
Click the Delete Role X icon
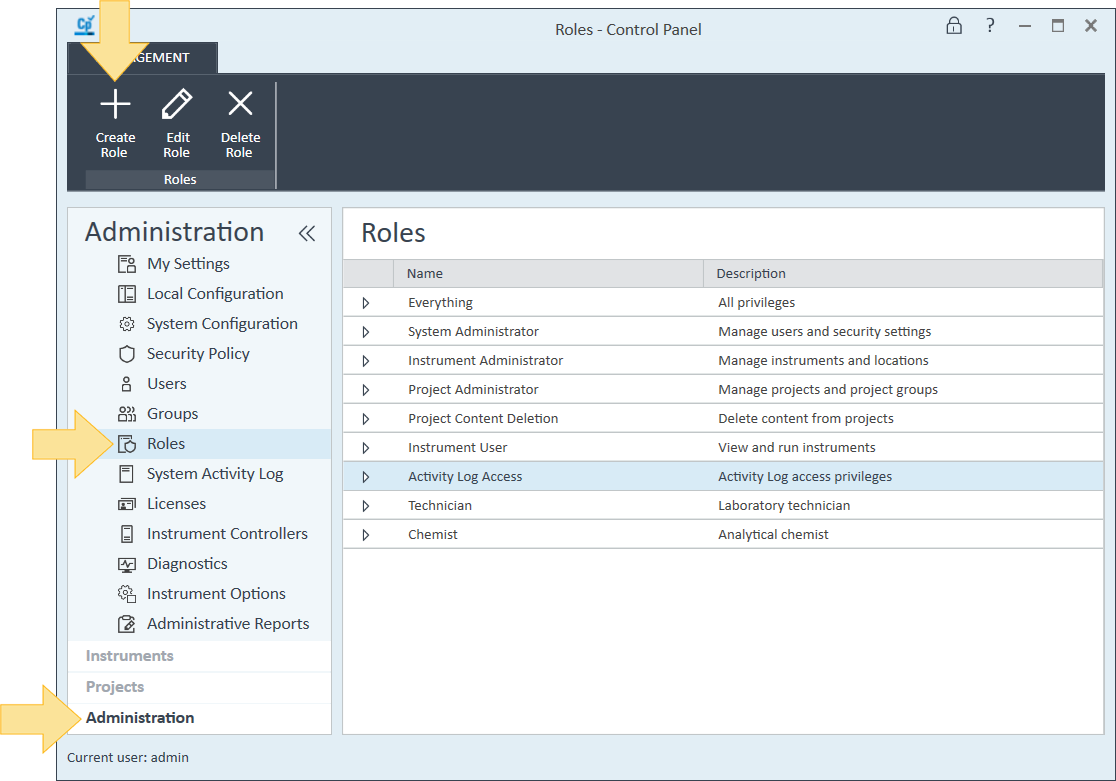point(240,103)
